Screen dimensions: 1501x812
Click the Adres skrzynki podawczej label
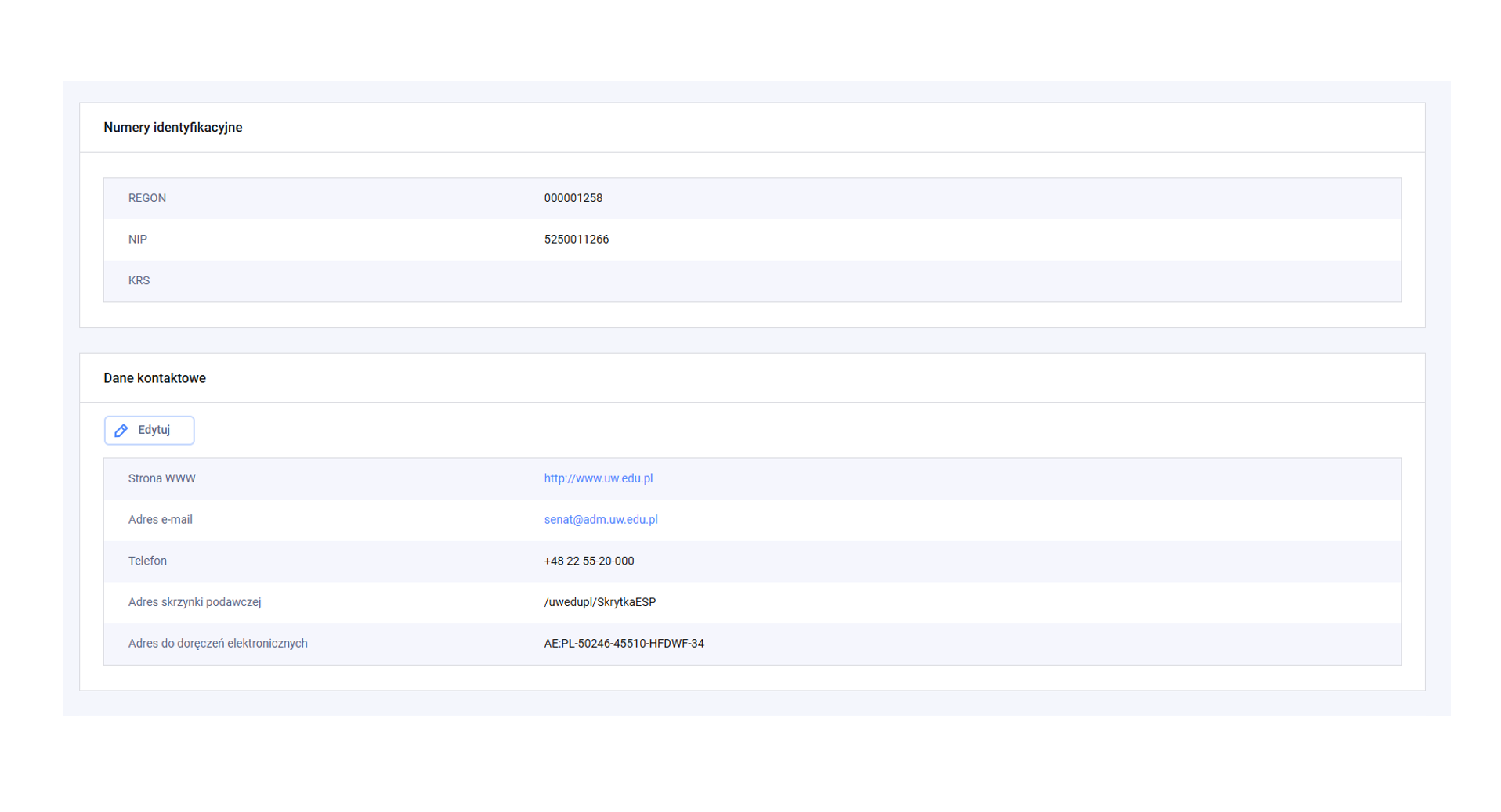(194, 602)
